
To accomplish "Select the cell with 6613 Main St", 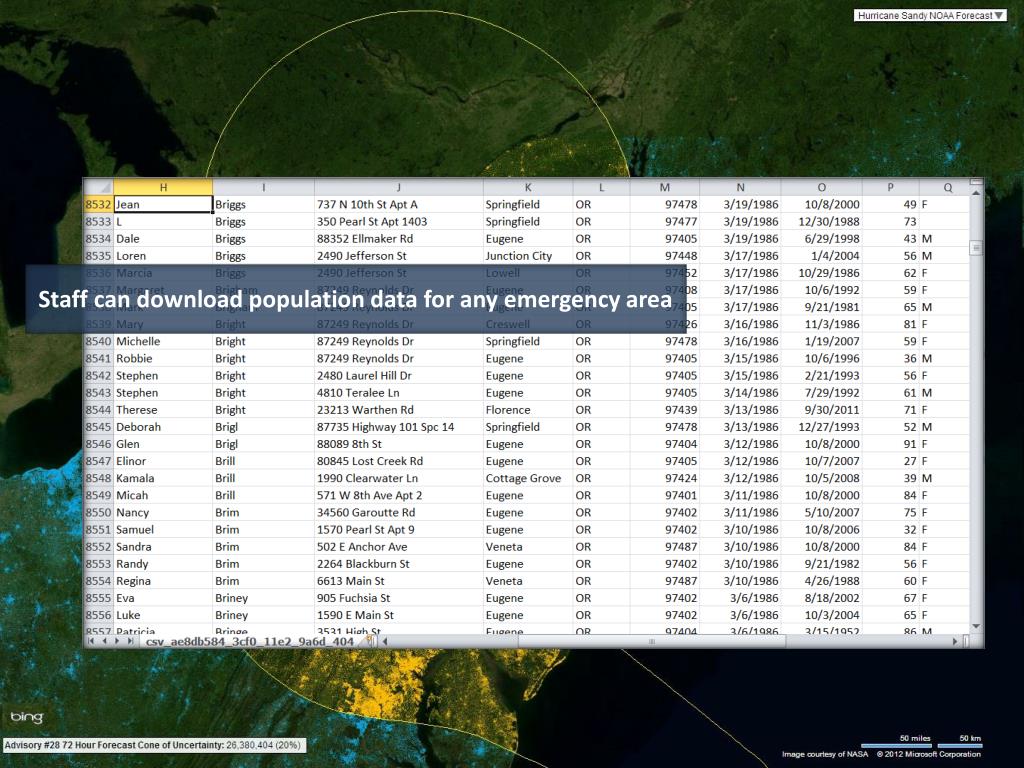I will [x=398, y=581].
